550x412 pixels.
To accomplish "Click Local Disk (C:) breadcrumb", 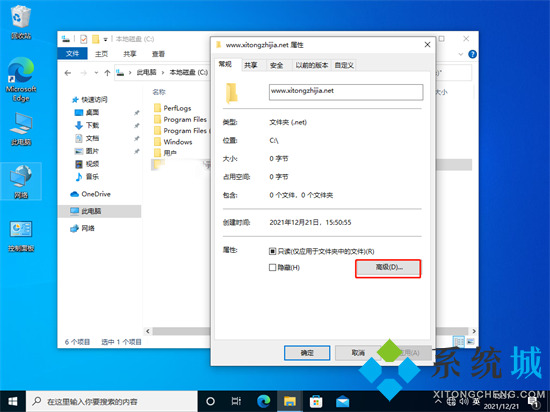I will coord(189,72).
